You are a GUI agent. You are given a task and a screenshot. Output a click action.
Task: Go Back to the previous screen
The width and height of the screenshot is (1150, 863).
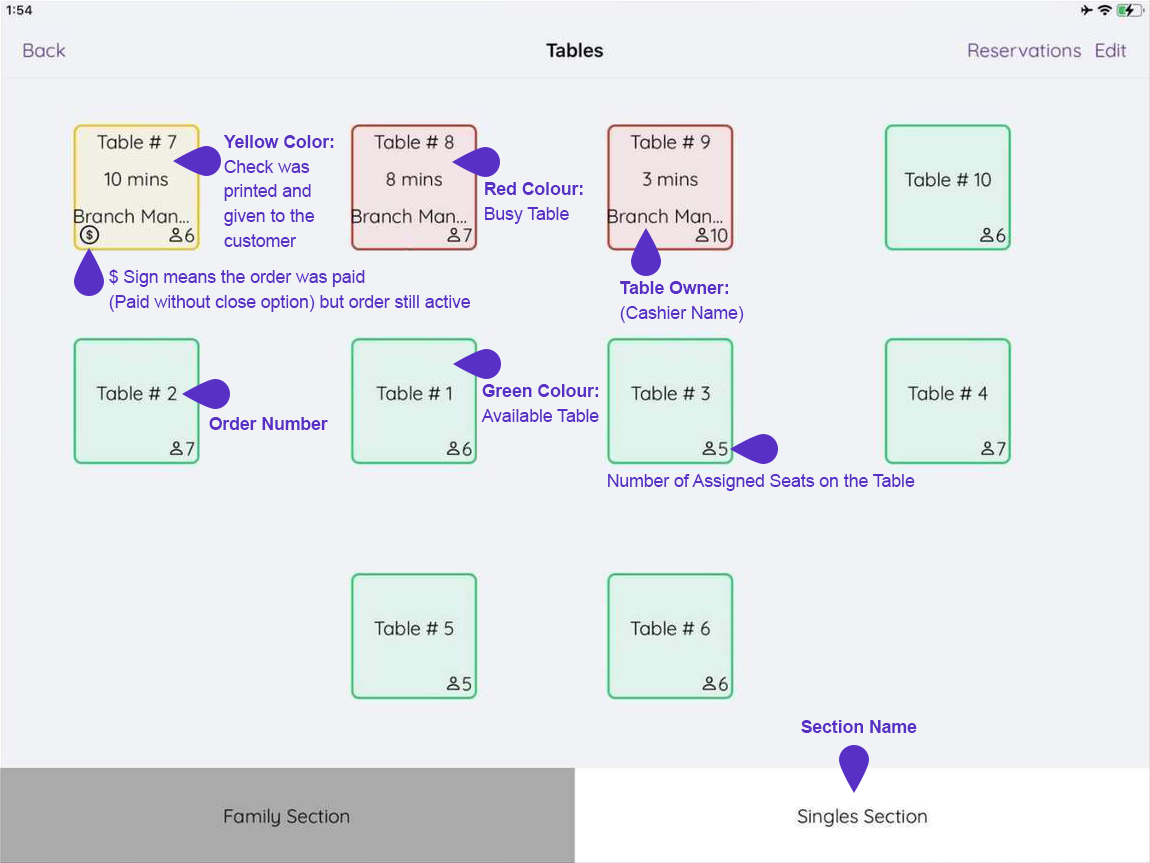tap(43, 50)
